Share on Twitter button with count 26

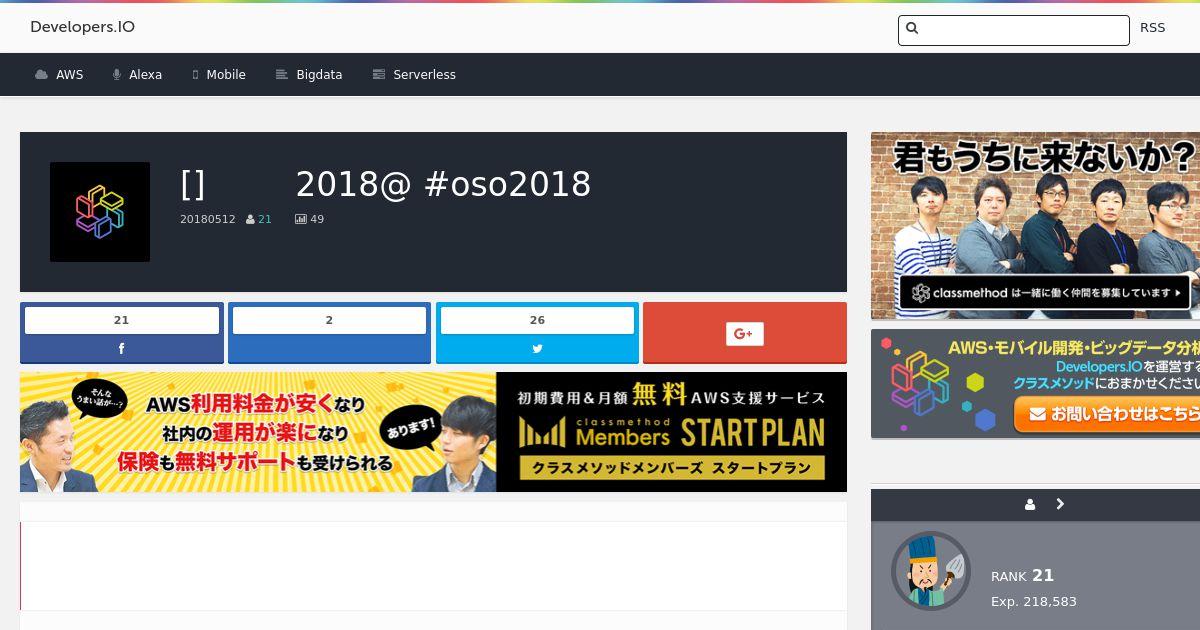(x=537, y=333)
